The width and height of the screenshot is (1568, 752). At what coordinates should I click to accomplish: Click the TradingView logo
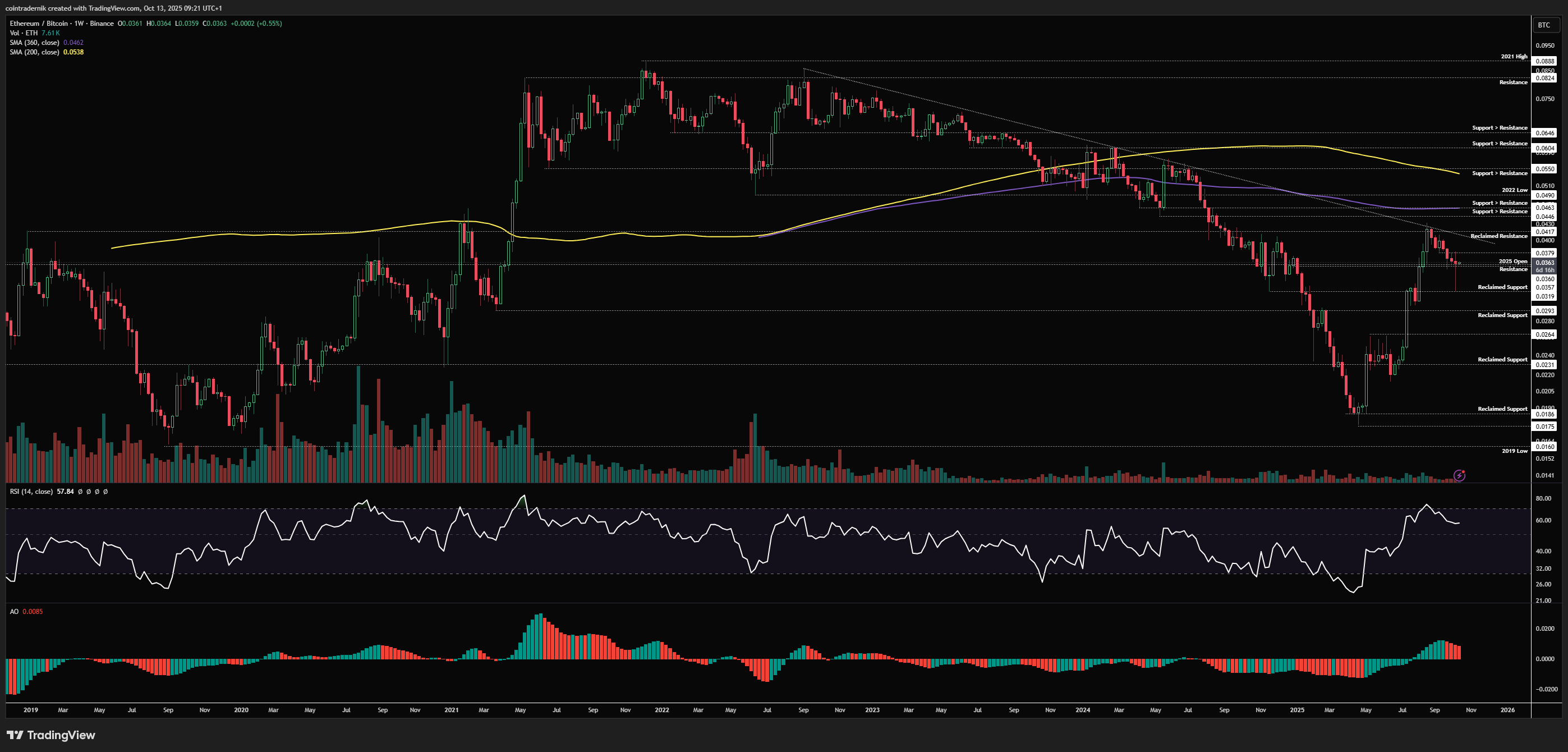tap(51, 735)
